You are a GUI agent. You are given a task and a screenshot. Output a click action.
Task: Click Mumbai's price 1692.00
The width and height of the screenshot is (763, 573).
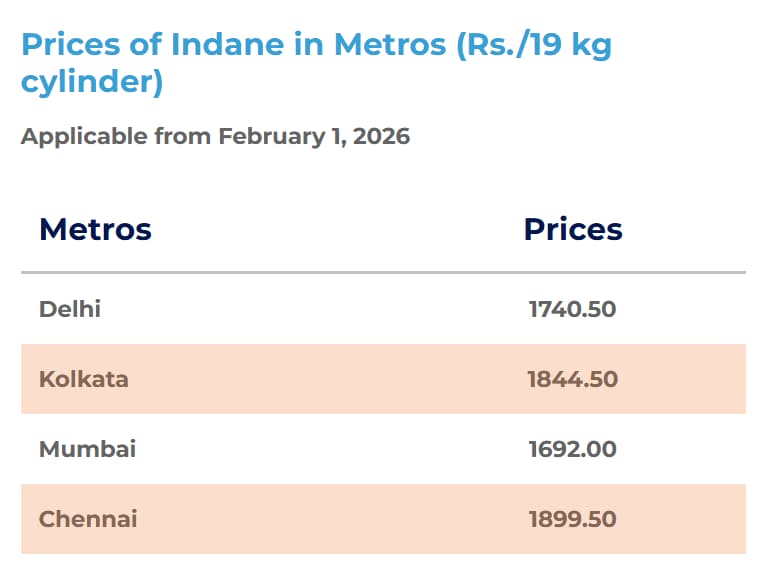click(572, 449)
